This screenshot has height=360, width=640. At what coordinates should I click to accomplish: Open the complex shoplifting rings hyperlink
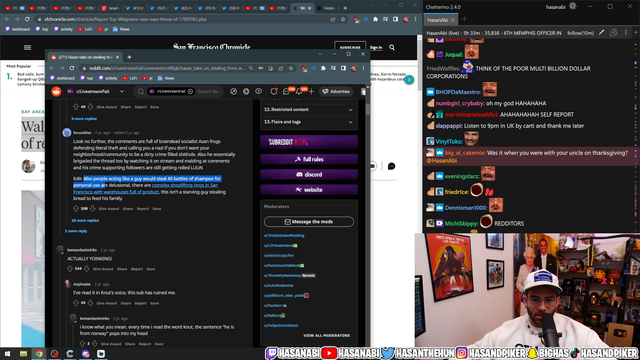pyautogui.click(x=146, y=189)
